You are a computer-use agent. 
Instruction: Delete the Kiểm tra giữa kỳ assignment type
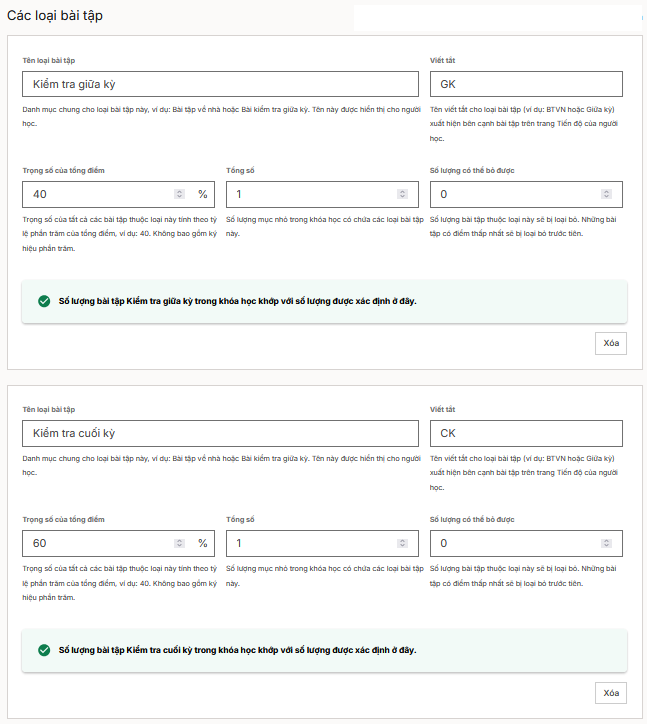[611, 343]
